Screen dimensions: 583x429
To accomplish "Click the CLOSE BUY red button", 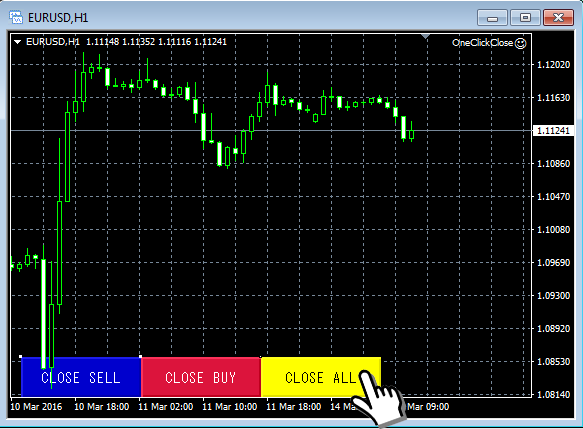I will pyautogui.click(x=201, y=377).
